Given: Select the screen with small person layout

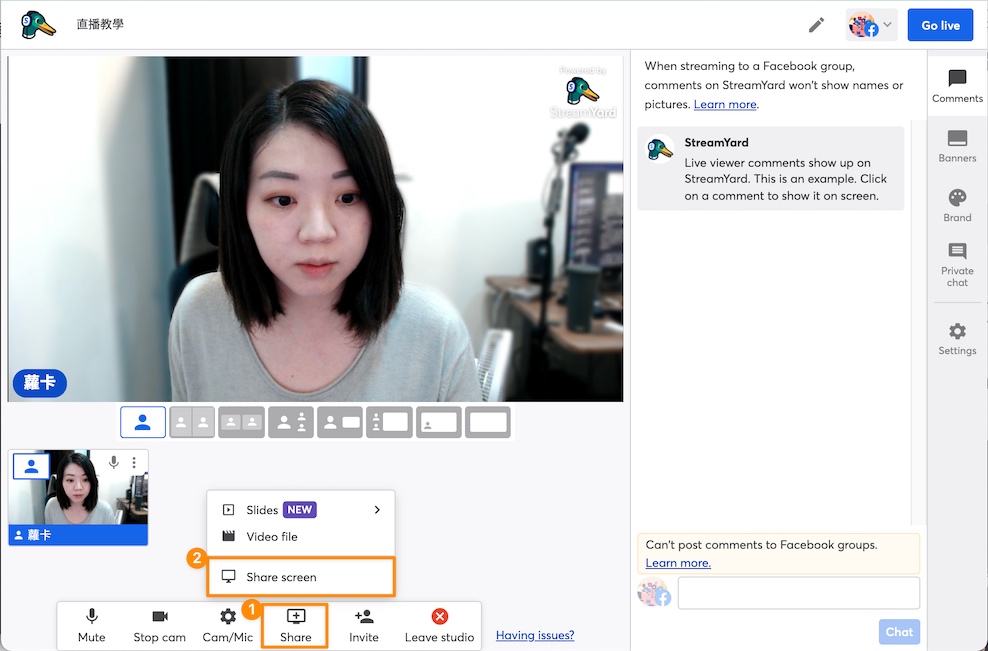Looking at the screenshot, I should tap(439, 422).
